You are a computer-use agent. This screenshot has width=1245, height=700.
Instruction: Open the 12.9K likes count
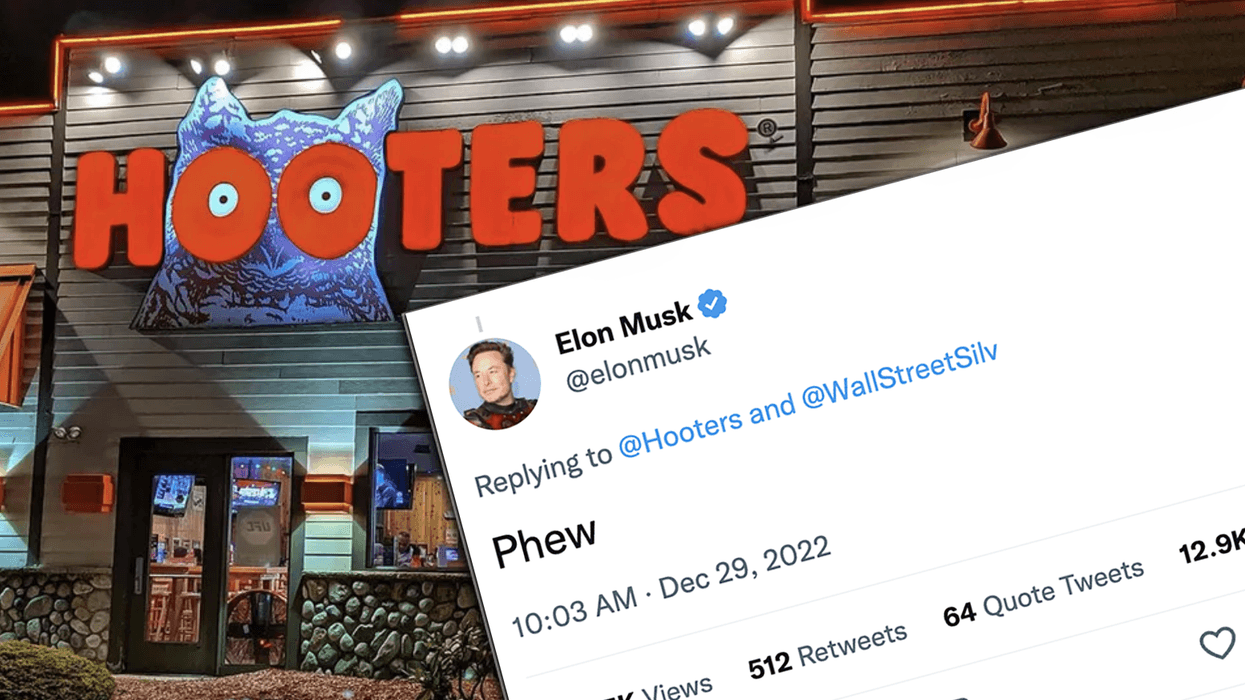[1211, 545]
